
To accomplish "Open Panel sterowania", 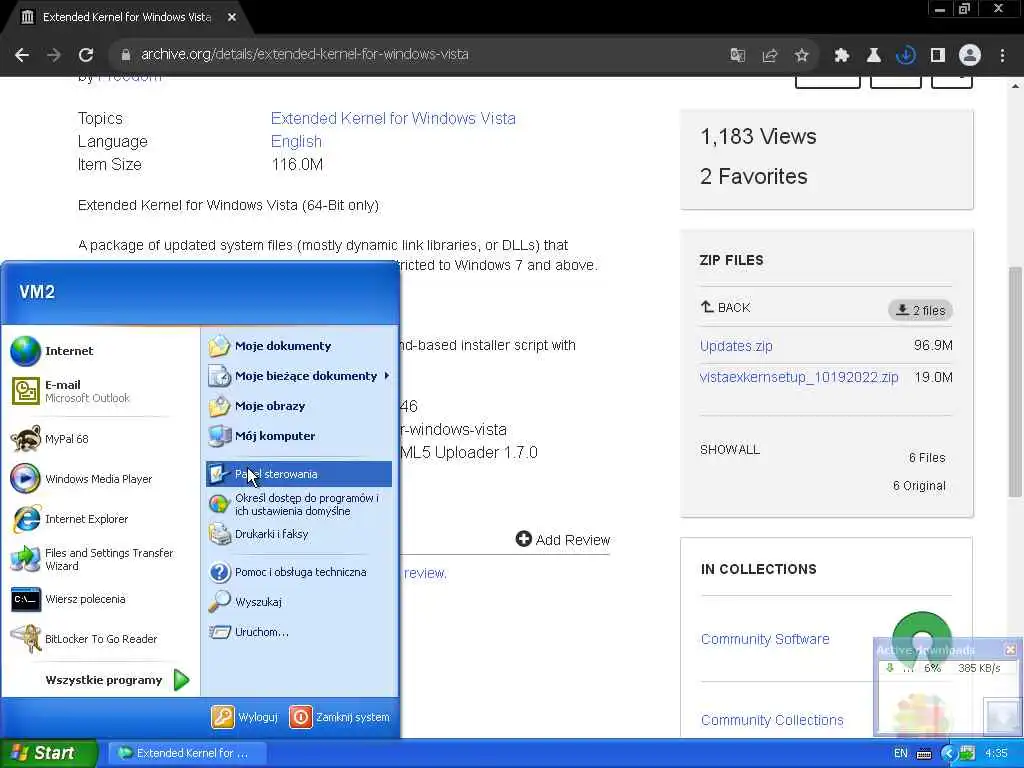I will click(x=298, y=474).
